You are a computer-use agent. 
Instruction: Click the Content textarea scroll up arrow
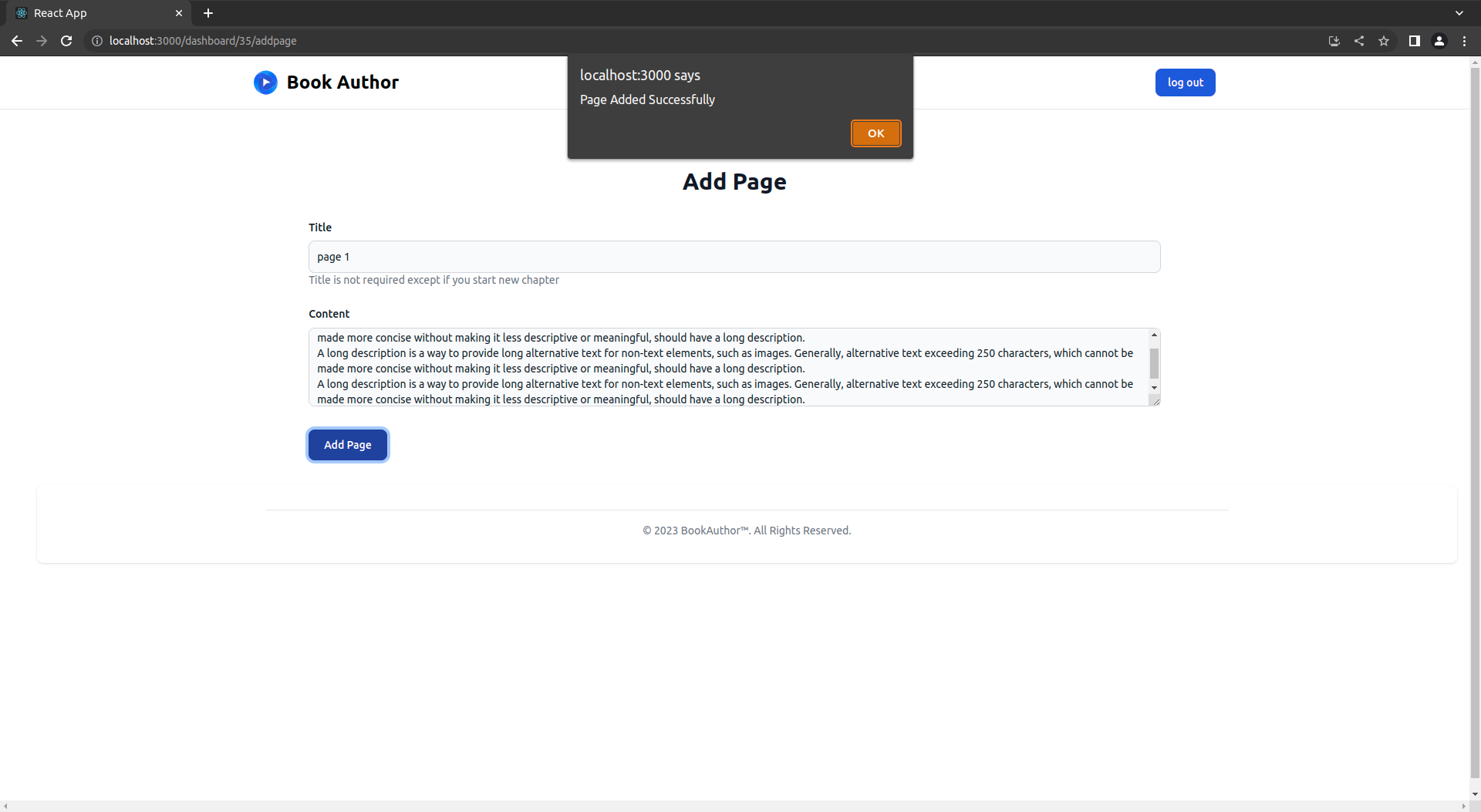pos(1154,335)
